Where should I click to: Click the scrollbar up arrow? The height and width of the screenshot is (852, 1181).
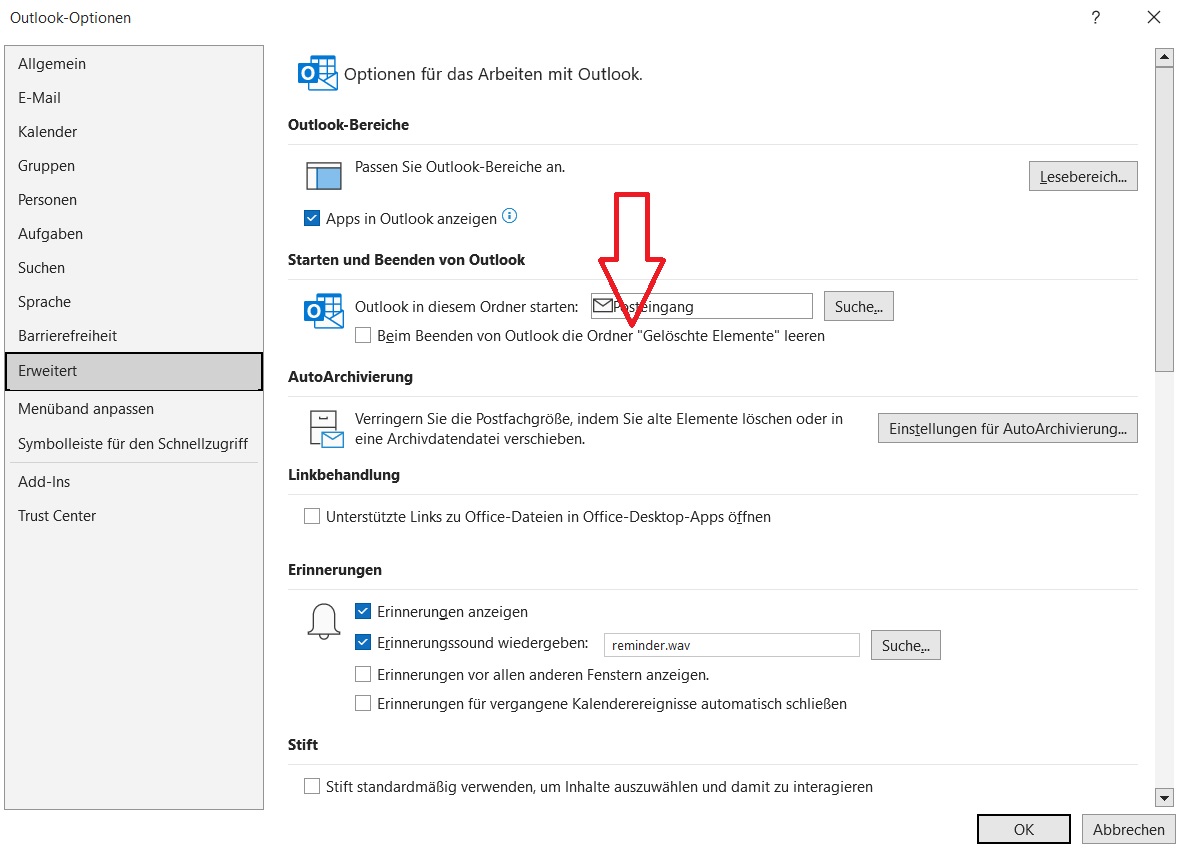(x=1164, y=57)
